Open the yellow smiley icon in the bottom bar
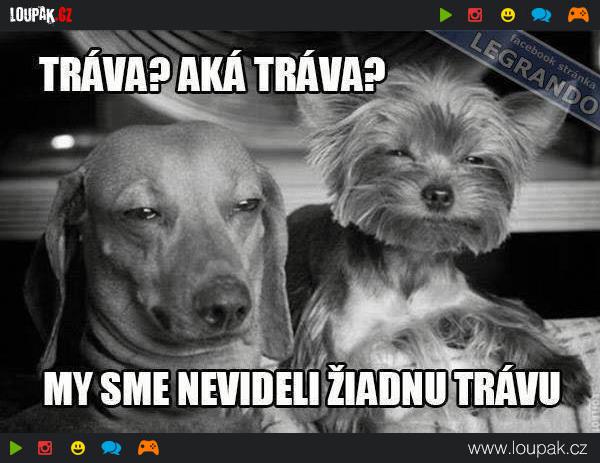The width and height of the screenshot is (600, 463). (x=78, y=448)
